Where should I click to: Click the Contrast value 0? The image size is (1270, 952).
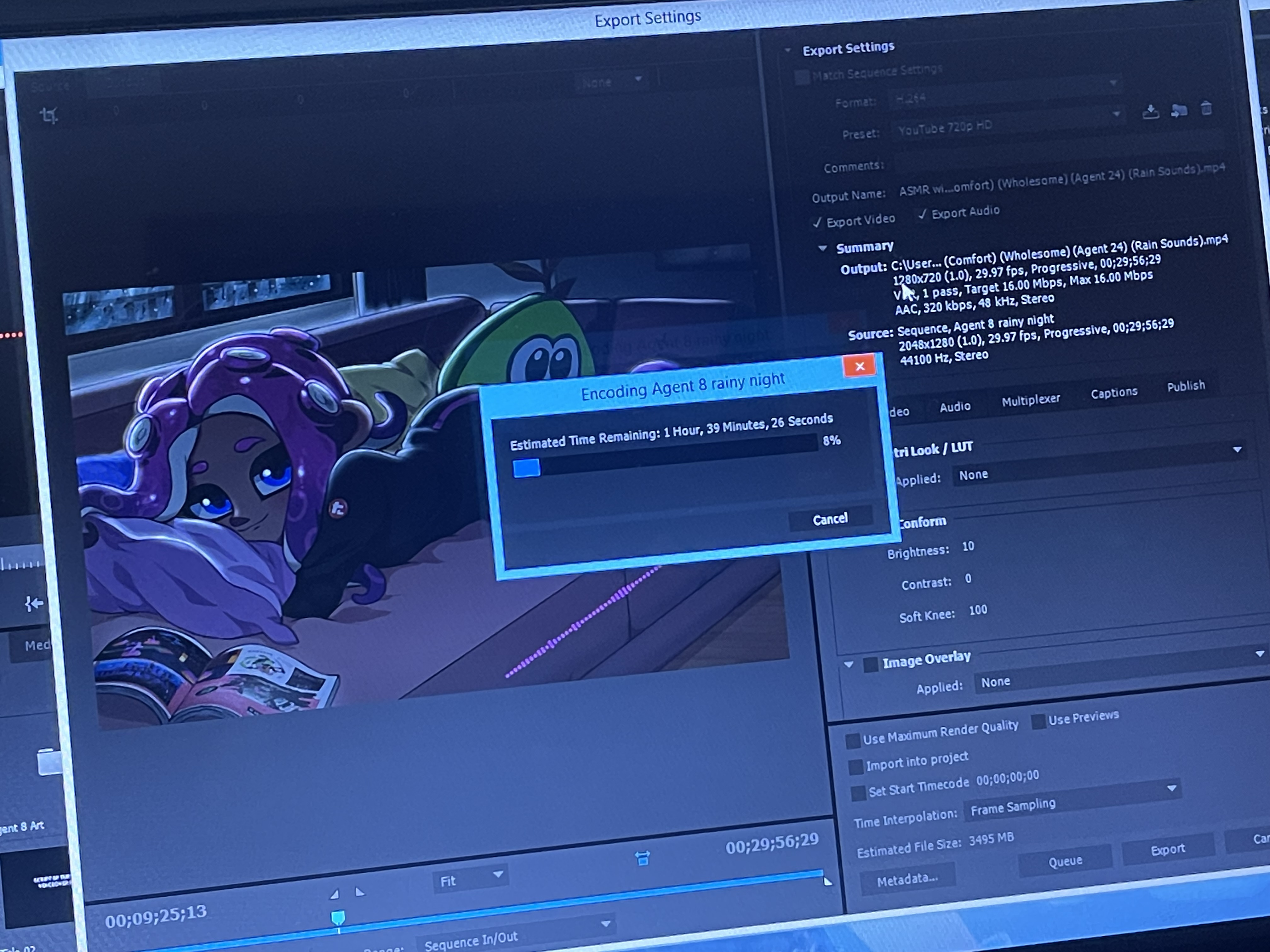(968, 578)
